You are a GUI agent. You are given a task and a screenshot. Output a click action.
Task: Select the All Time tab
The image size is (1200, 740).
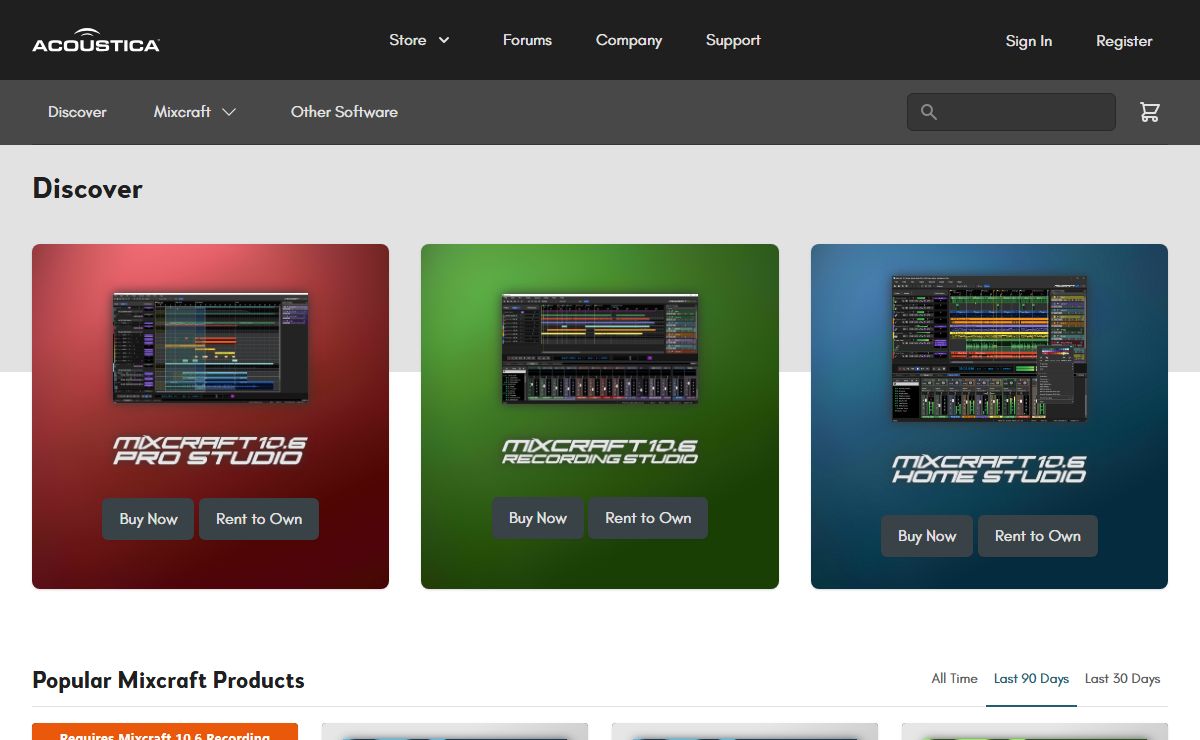[x=954, y=678]
